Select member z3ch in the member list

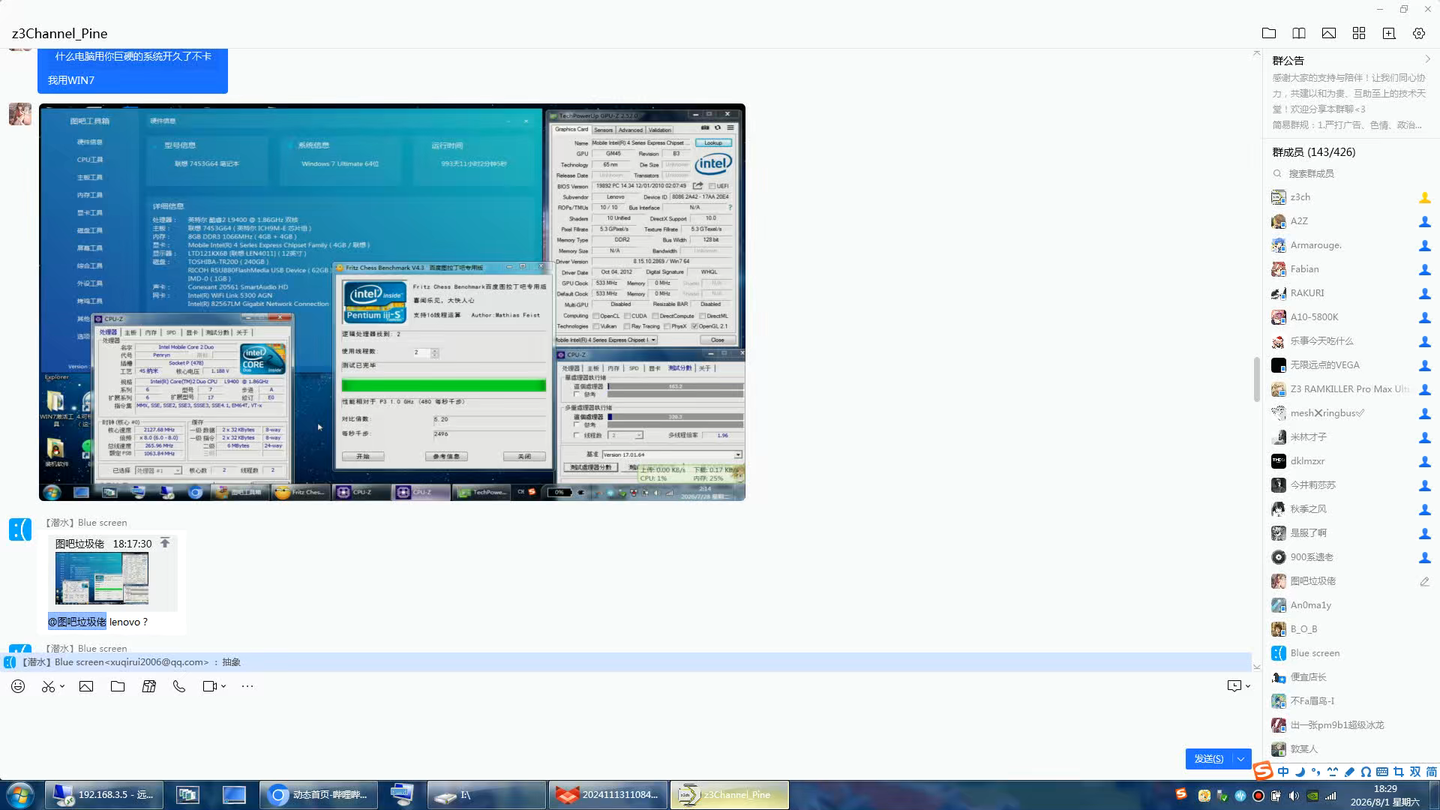coord(1351,197)
